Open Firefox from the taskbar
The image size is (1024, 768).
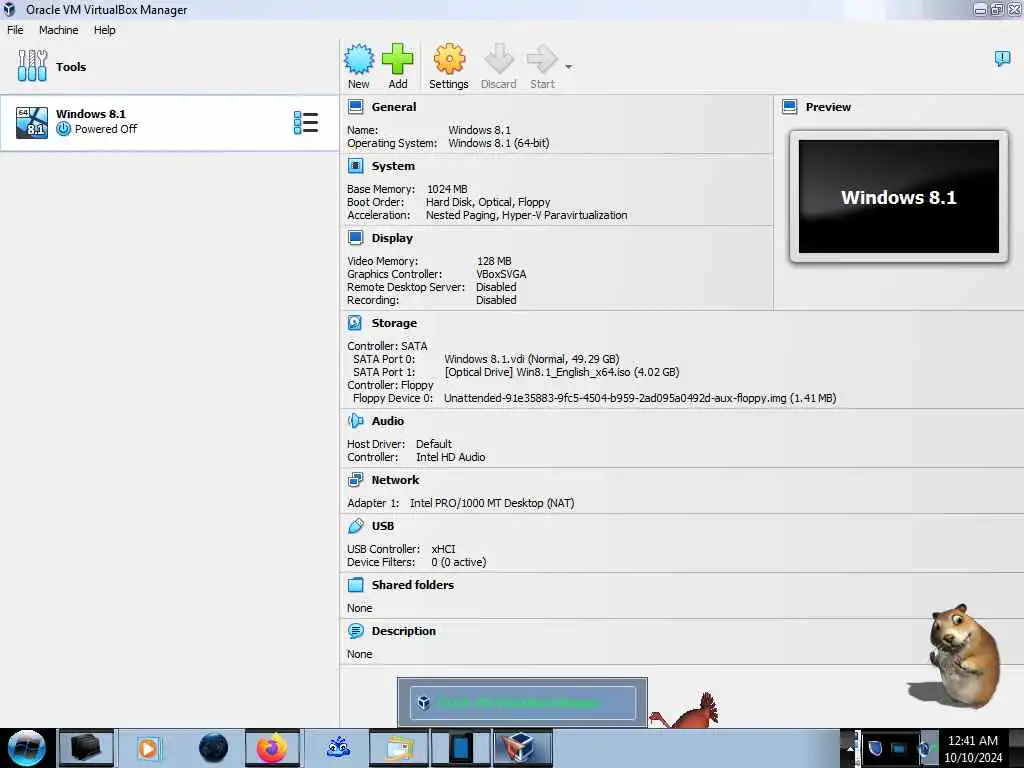272,748
